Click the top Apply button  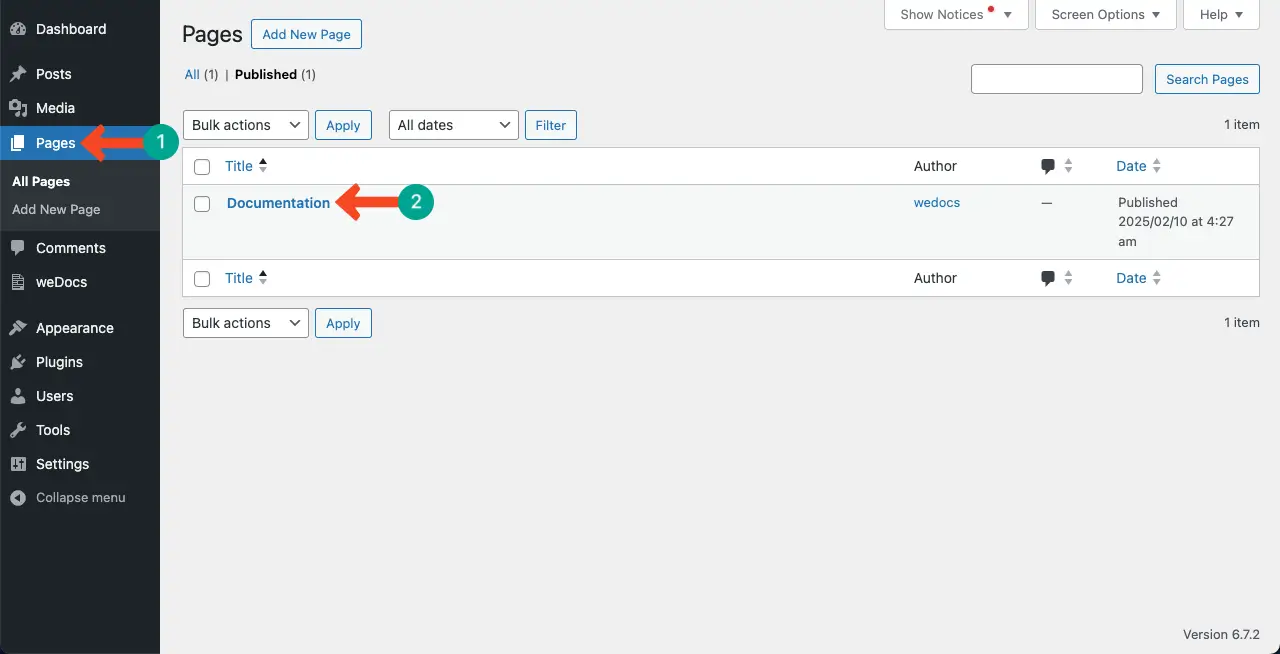(343, 125)
